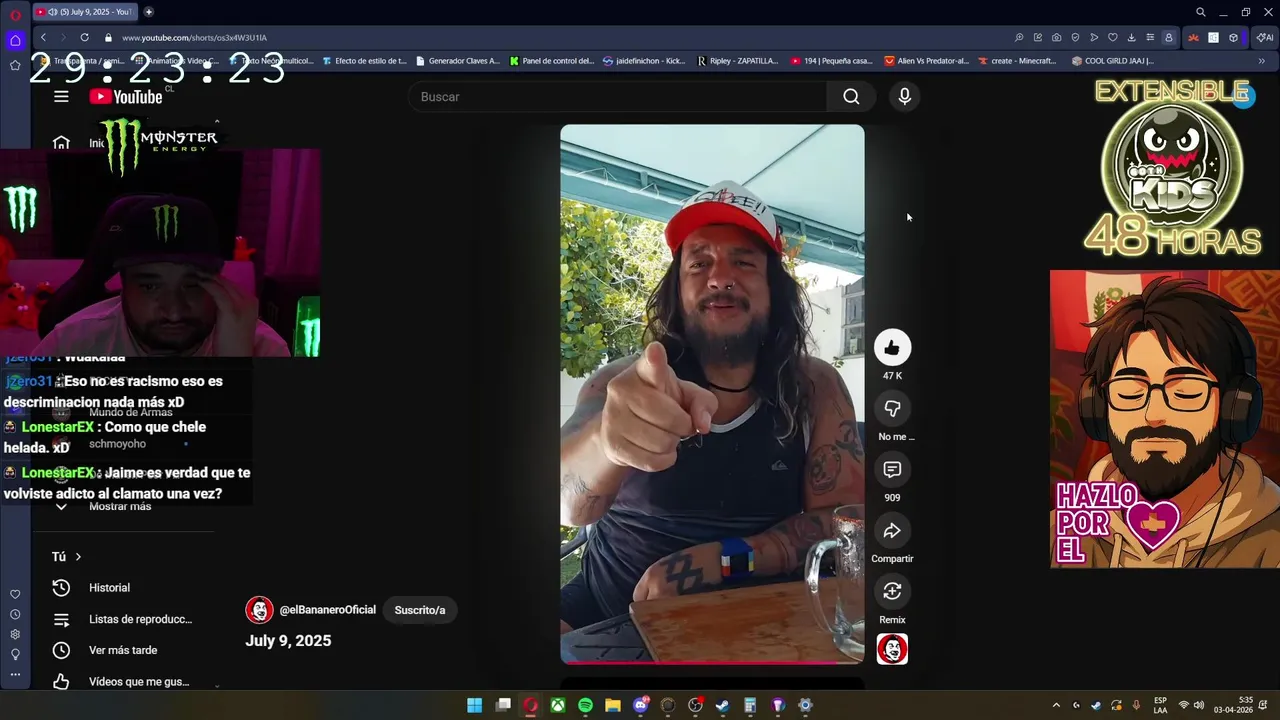The height and width of the screenshot is (720, 1280).
Task: Open a new browser tab
Action: pyautogui.click(x=149, y=12)
